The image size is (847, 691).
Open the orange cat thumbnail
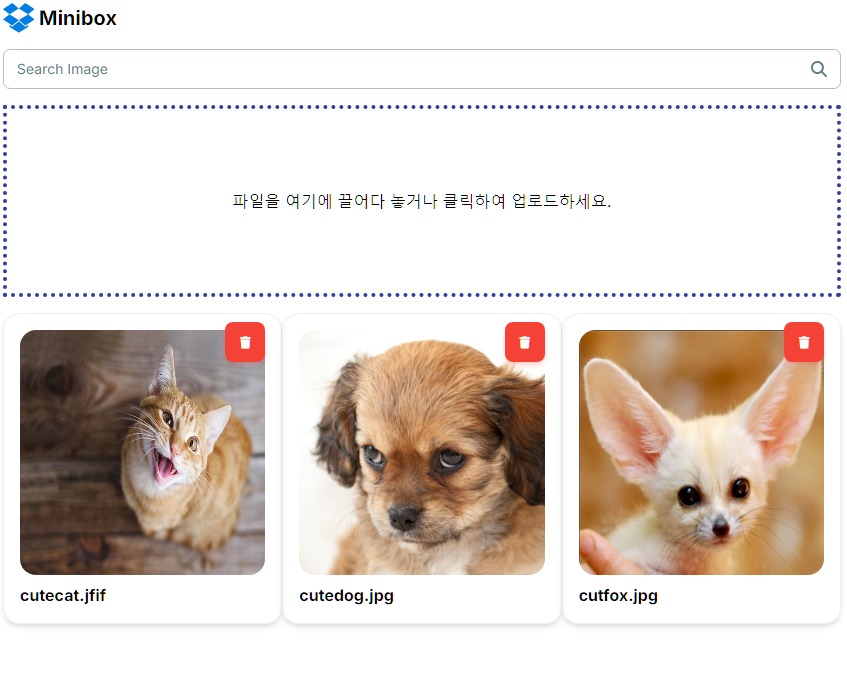[x=142, y=452]
